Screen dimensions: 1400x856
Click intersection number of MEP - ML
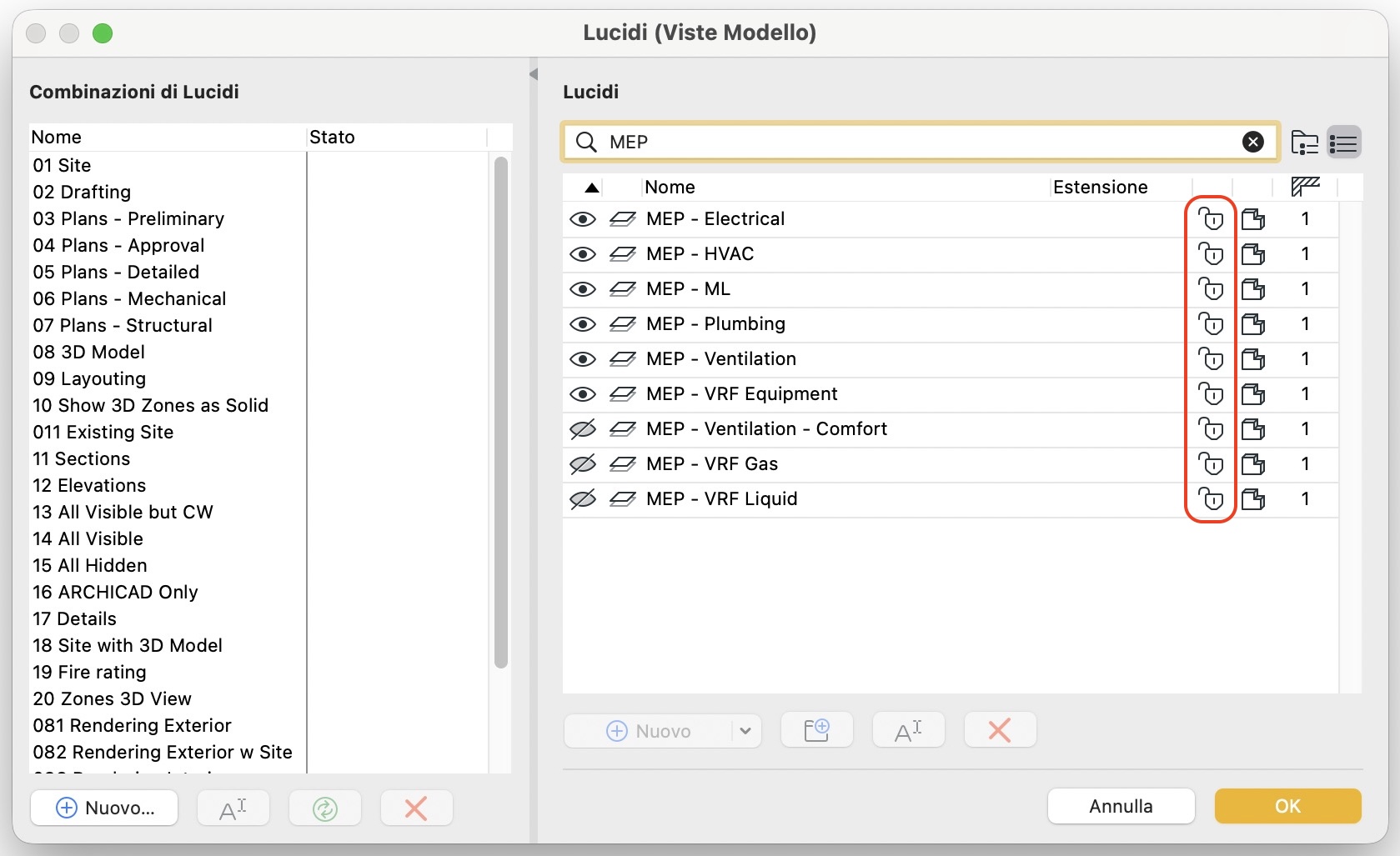coord(1305,289)
